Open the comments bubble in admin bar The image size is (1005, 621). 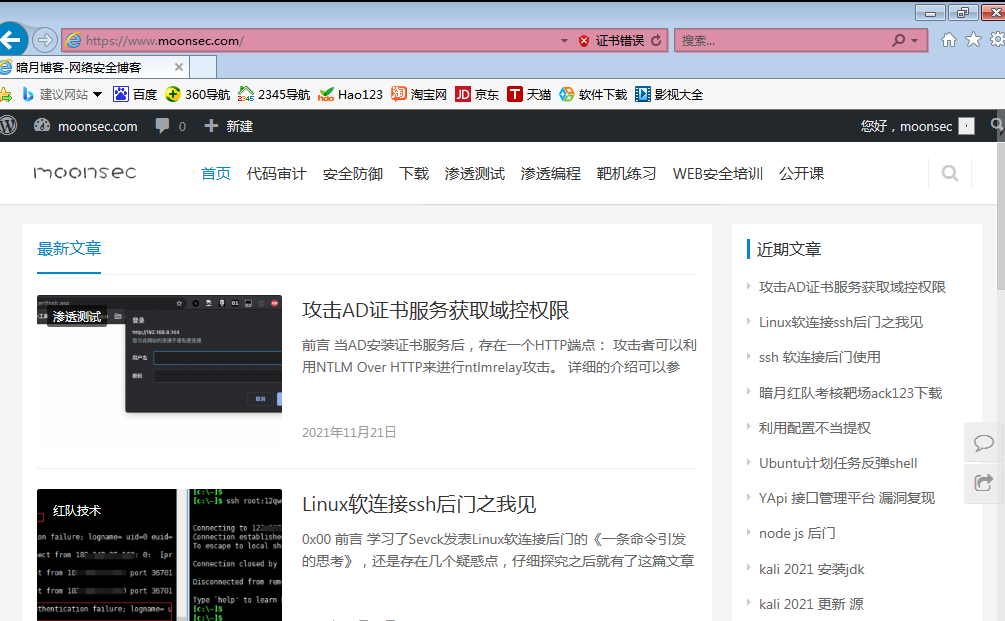(x=170, y=126)
